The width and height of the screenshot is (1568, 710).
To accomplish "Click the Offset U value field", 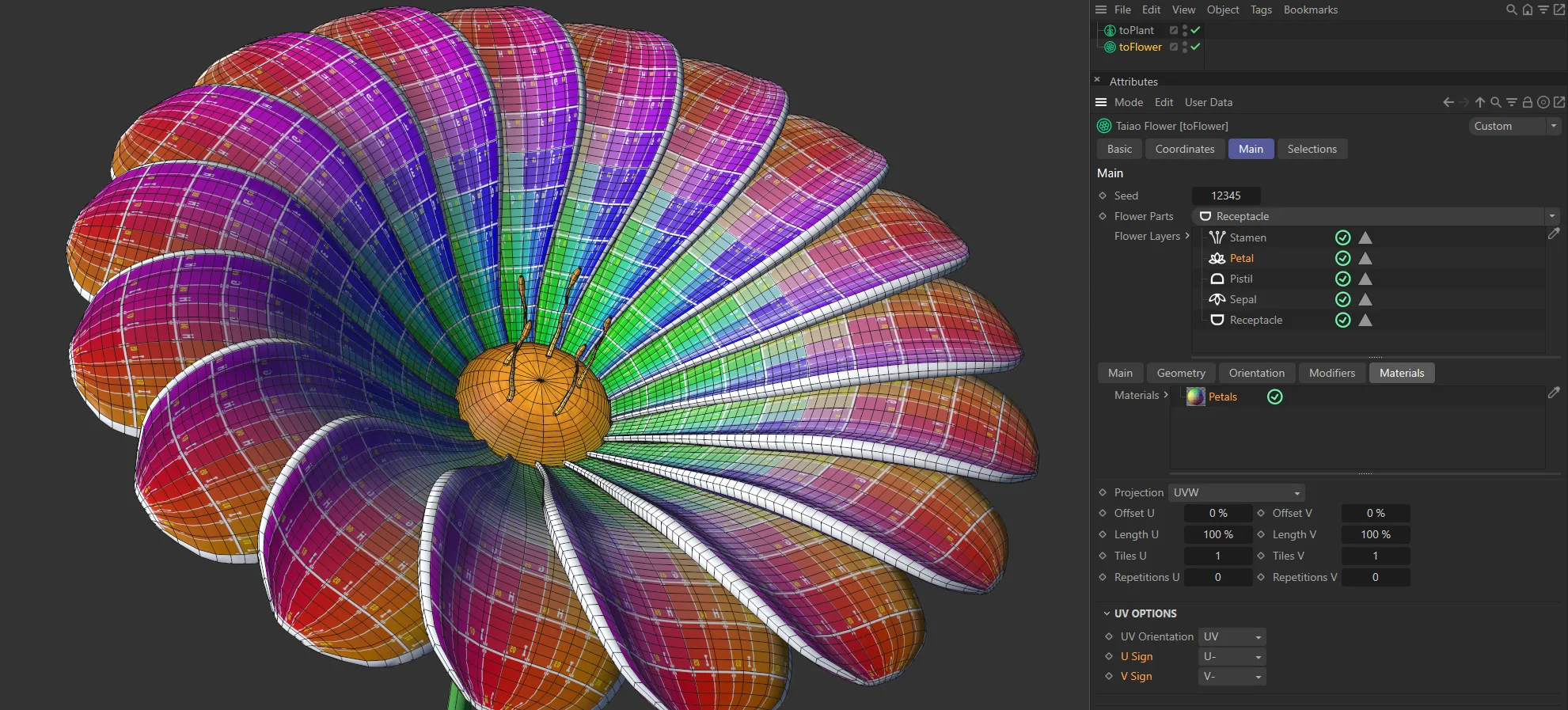I will (1217, 513).
